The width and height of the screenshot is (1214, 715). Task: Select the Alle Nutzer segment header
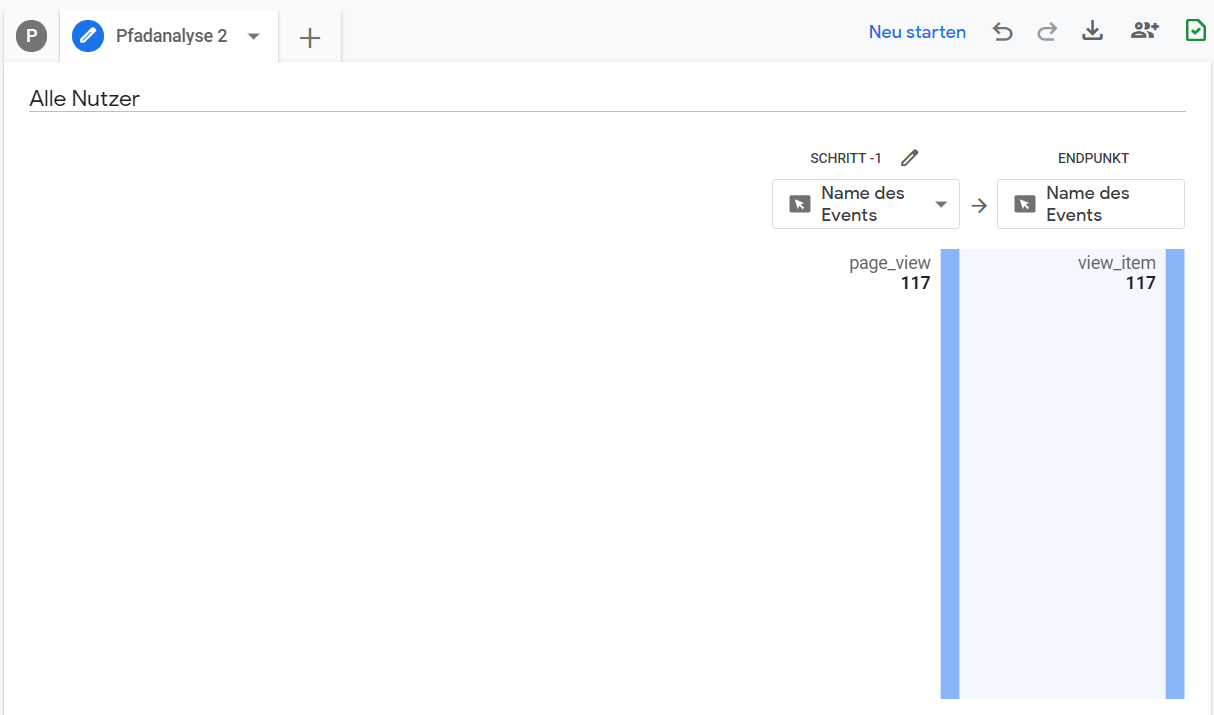click(85, 98)
